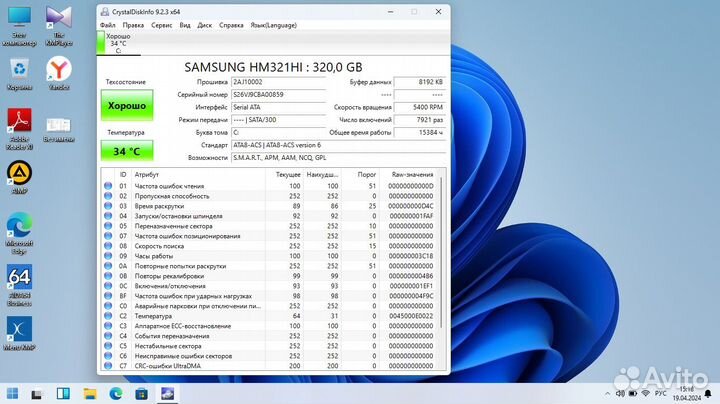
Task: Click the Стандарт field ATA8-ACS
Action: (338, 145)
